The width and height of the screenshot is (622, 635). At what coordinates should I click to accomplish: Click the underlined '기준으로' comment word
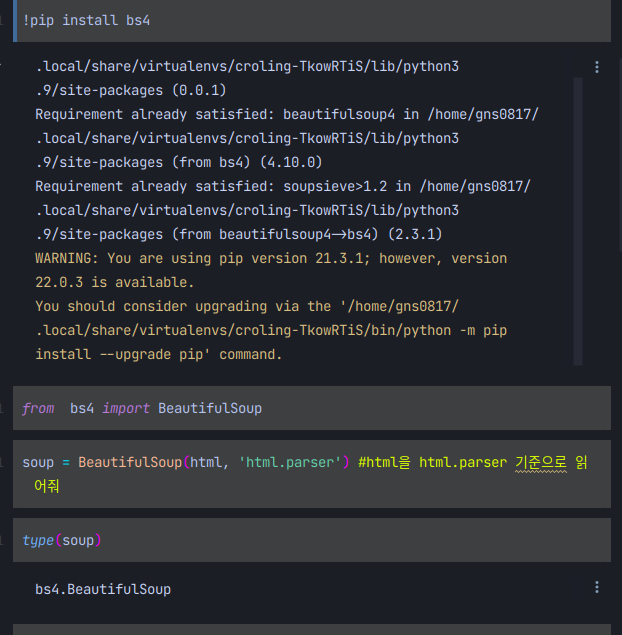[x=541, y=462]
